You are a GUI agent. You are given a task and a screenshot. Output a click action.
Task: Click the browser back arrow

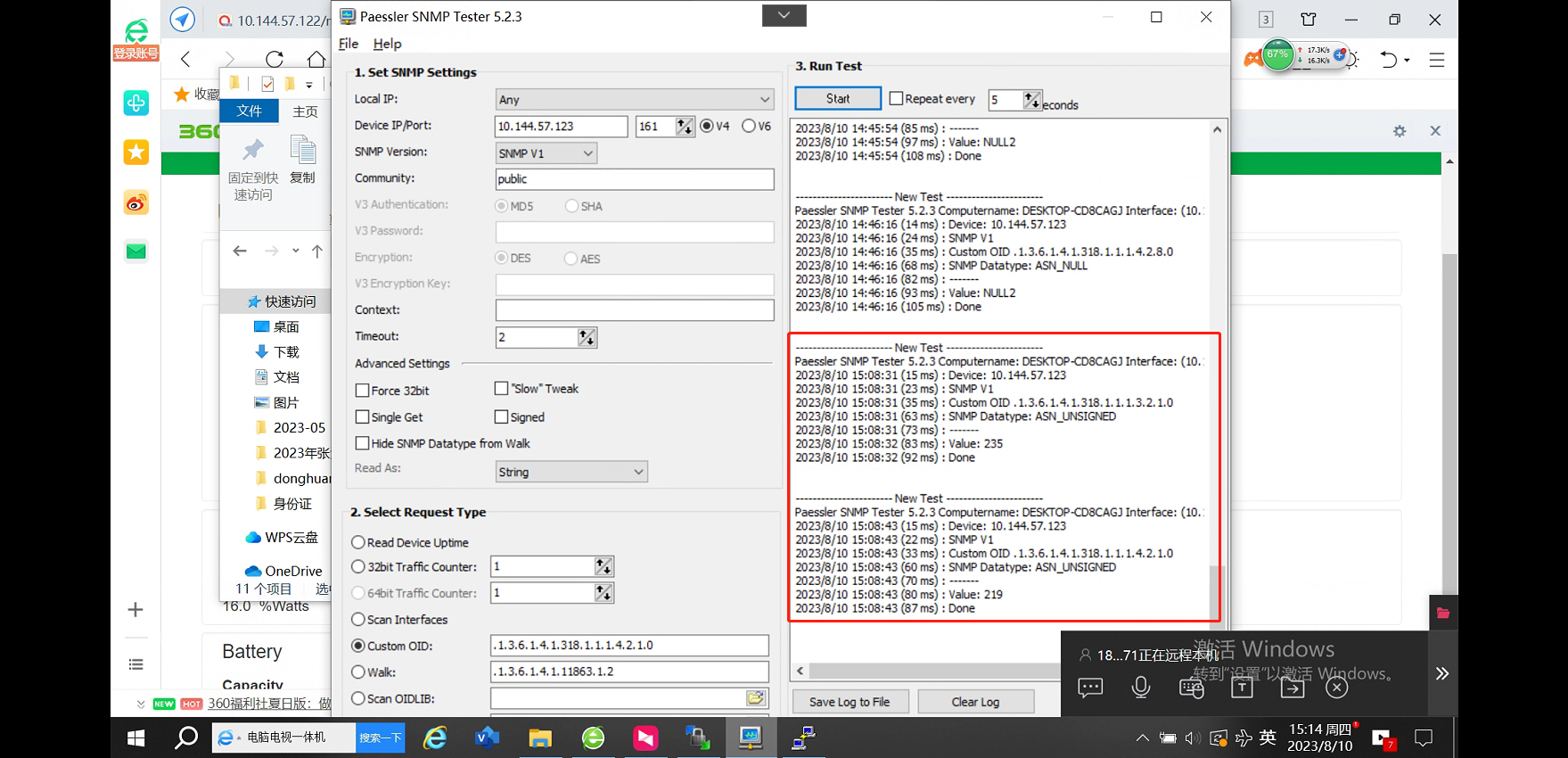click(185, 59)
